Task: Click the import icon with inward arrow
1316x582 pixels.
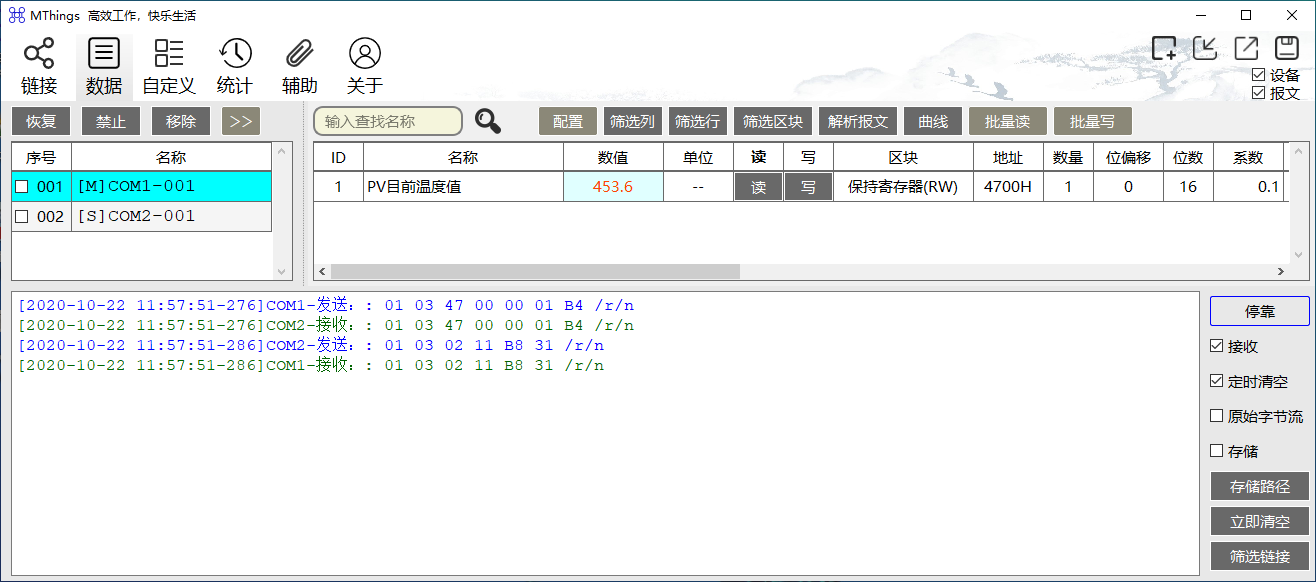Action: point(1205,48)
